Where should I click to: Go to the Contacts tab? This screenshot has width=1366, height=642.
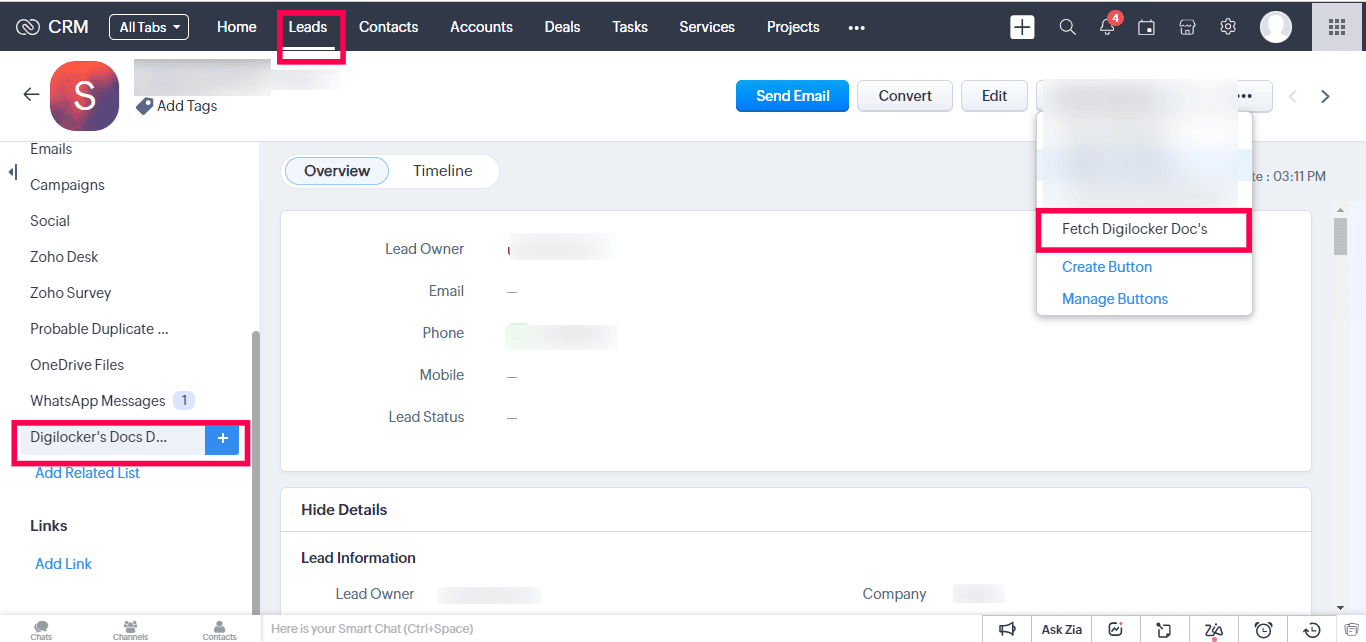click(389, 27)
